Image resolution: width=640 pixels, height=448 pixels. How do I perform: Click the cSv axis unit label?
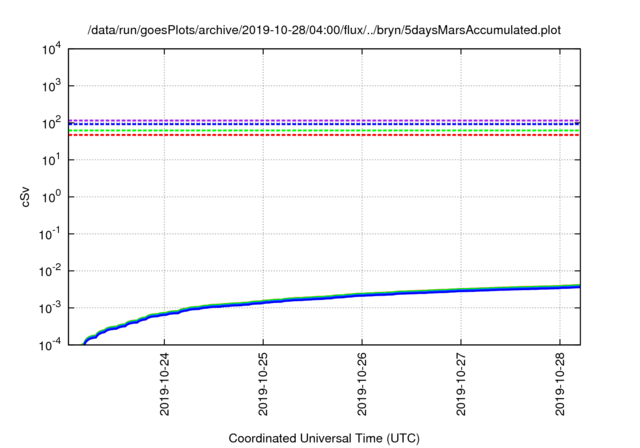pos(26,197)
